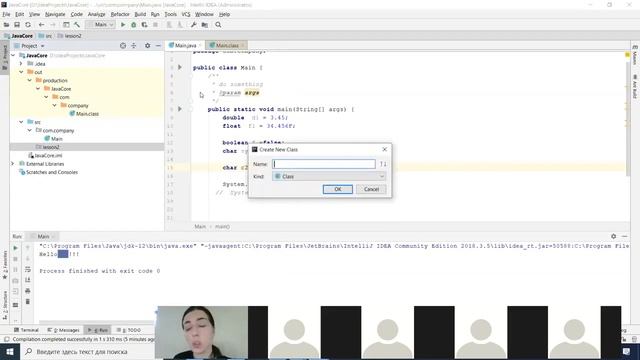
Task: Run Main with green play button
Action: [x=122, y=25]
